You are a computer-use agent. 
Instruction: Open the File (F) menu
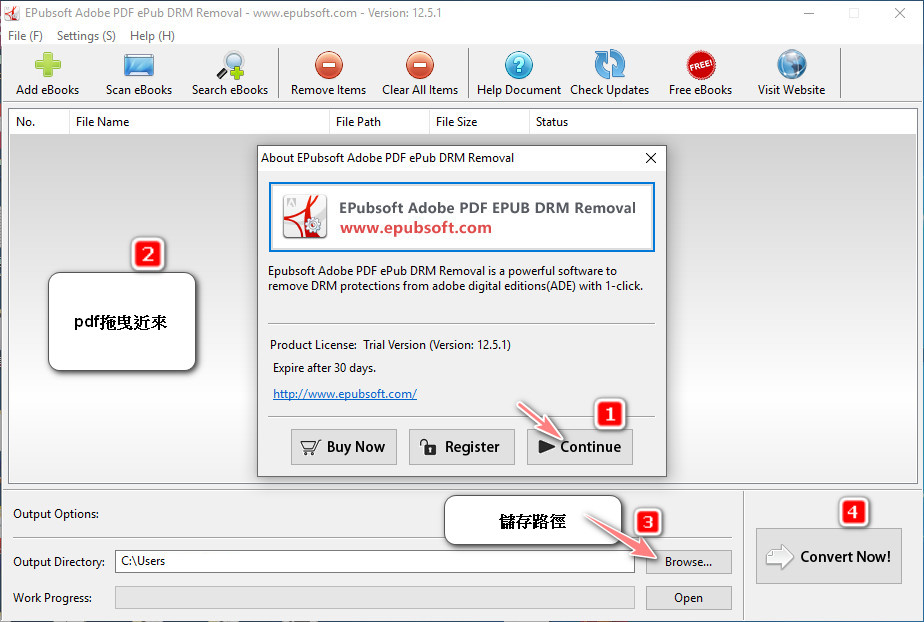click(25, 35)
